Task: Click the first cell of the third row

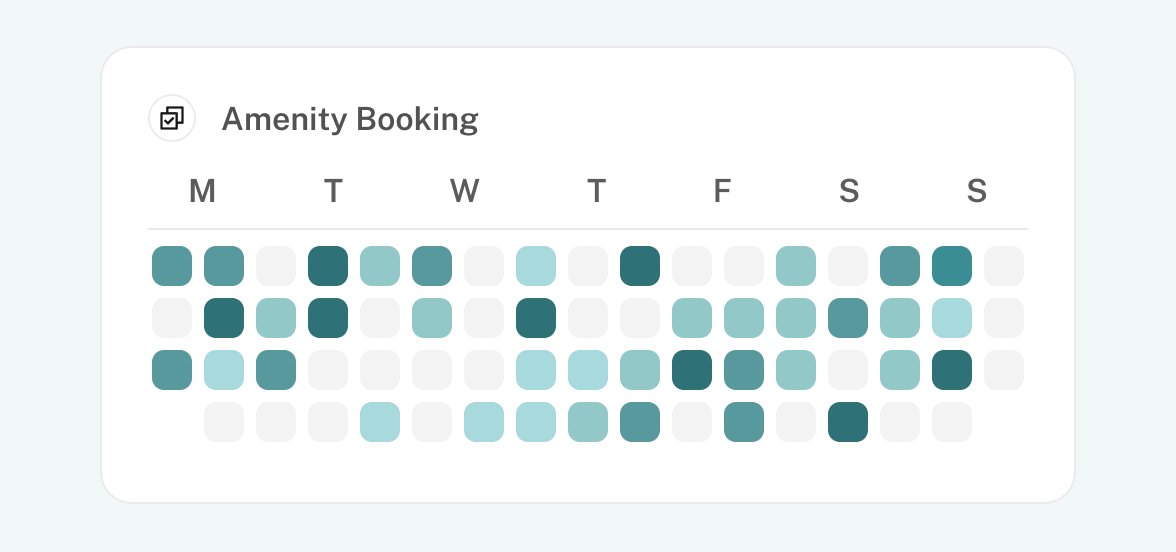Action: (172, 370)
